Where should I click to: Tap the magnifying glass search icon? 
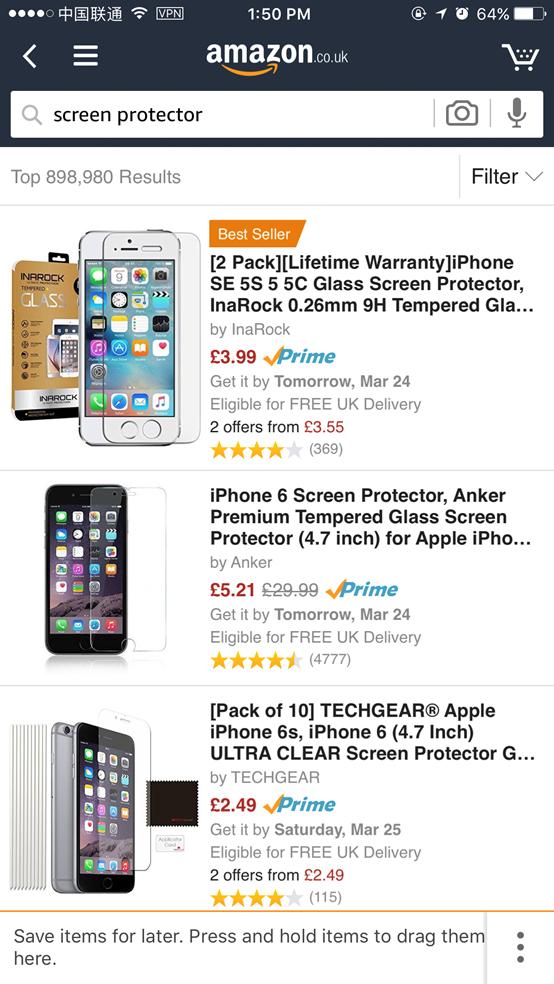click(31, 114)
